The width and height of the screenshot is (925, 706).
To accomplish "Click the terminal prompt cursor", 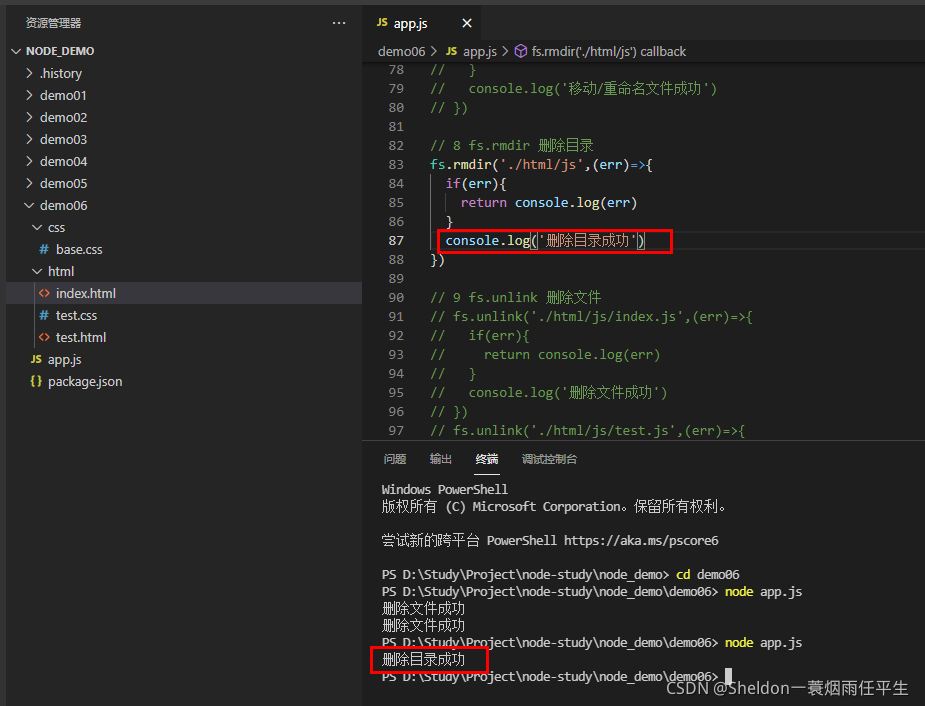I will 729,675.
